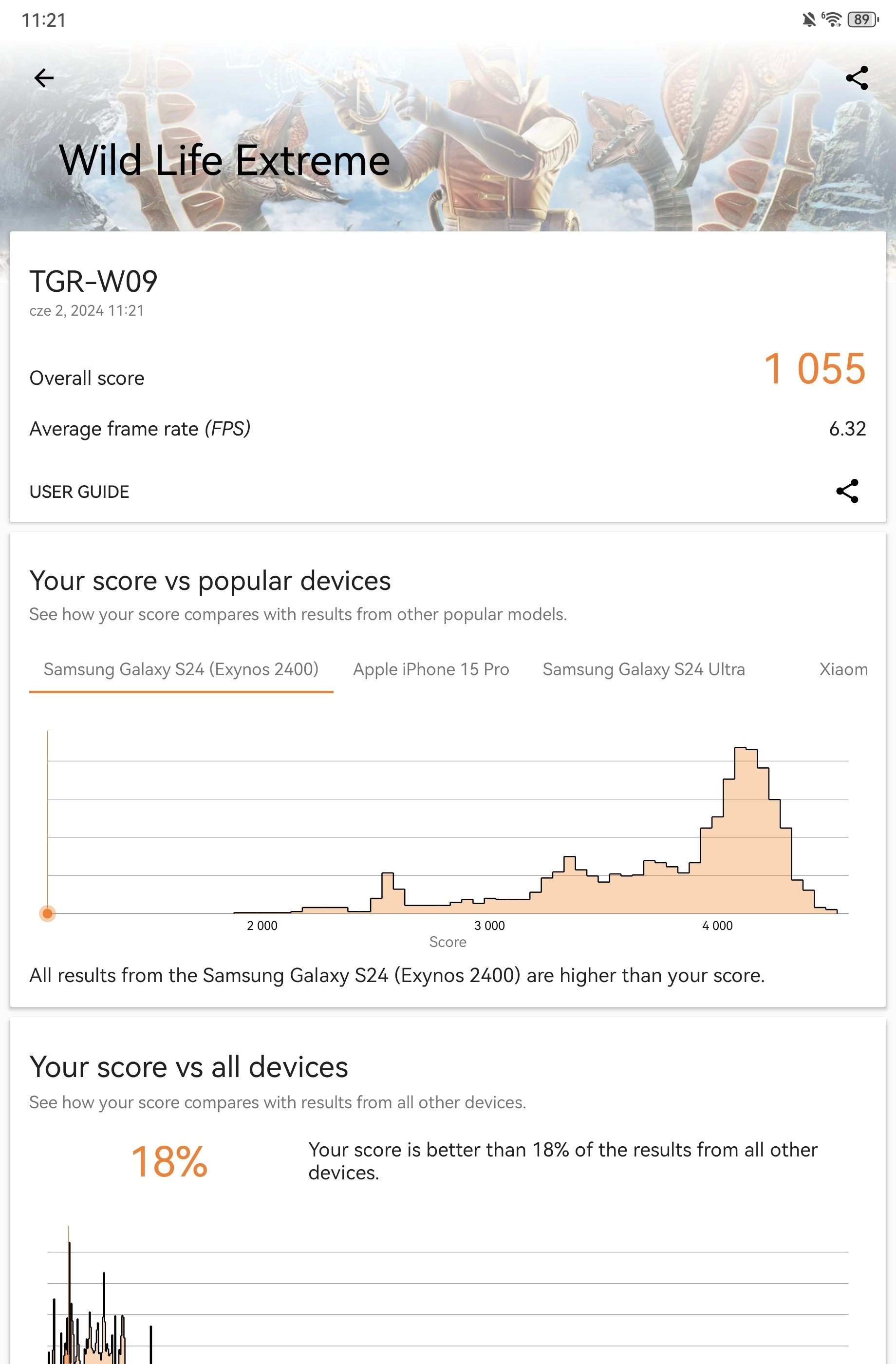Switch to the Apple iPhone 15 Pro tab
896x1364 pixels.
tap(431, 669)
